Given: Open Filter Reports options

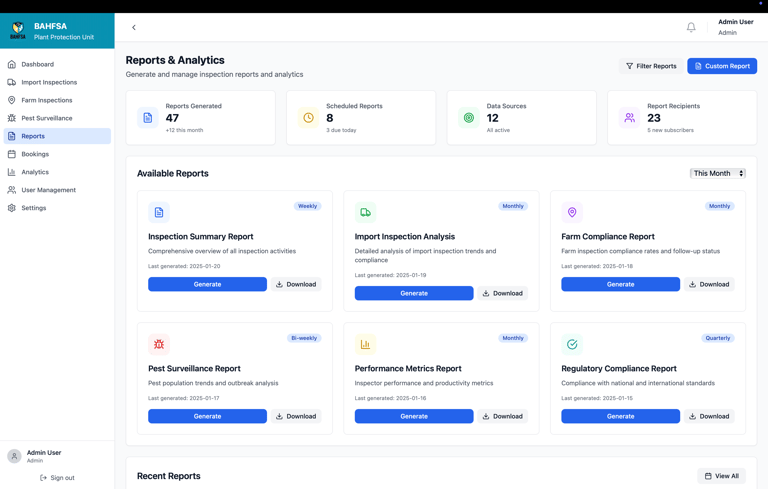Looking at the screenshot, I should tap(651, 66).
